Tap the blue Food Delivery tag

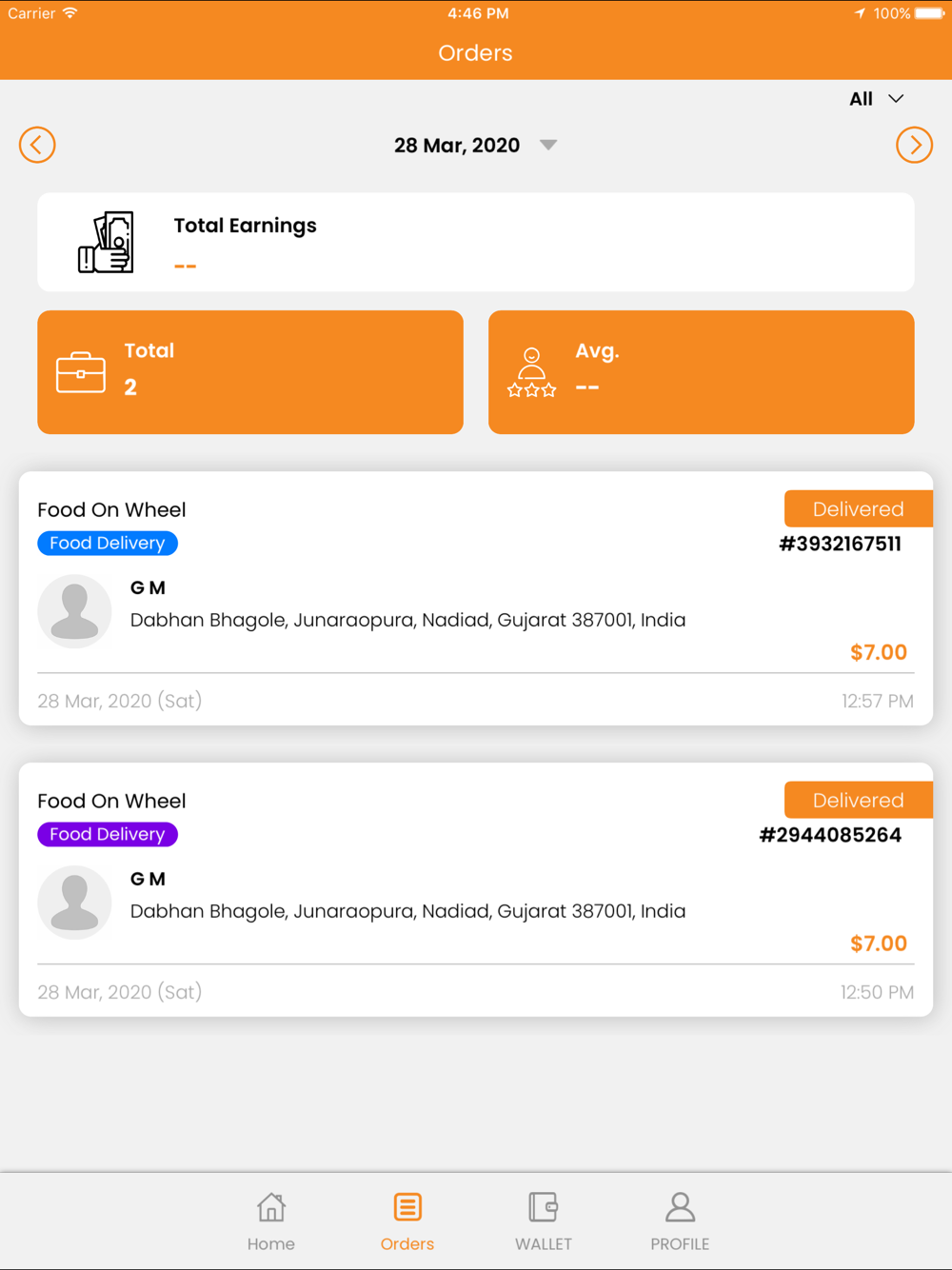pyautogui.click(x=108, y=543)
